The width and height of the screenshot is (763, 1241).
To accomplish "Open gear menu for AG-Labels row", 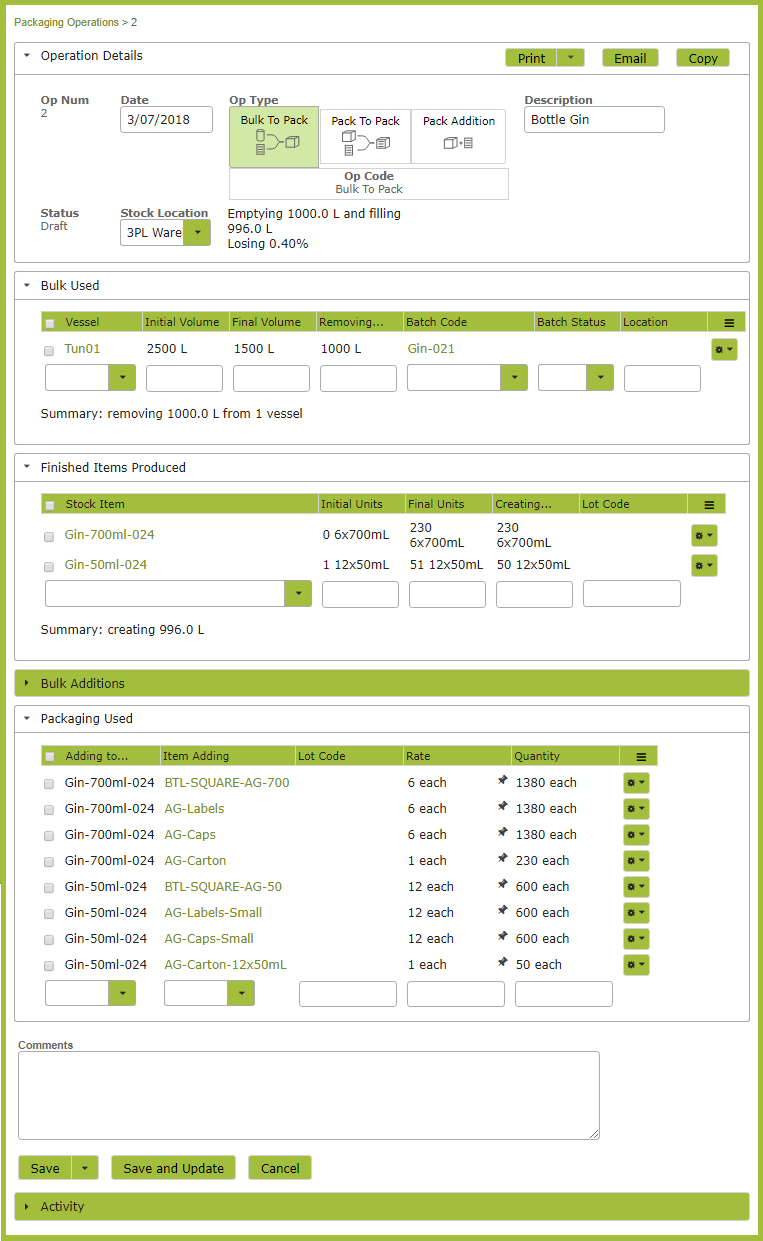I will 636,809.
